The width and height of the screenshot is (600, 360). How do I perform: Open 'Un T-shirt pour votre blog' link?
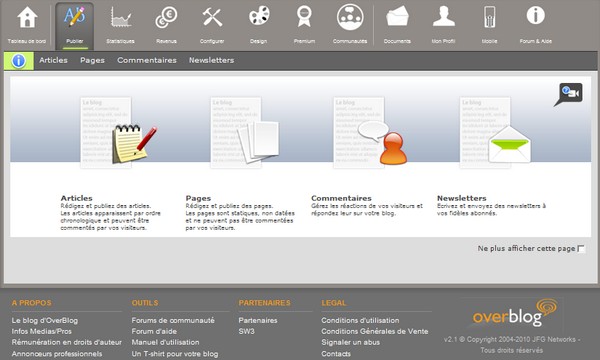coord(175,354)
